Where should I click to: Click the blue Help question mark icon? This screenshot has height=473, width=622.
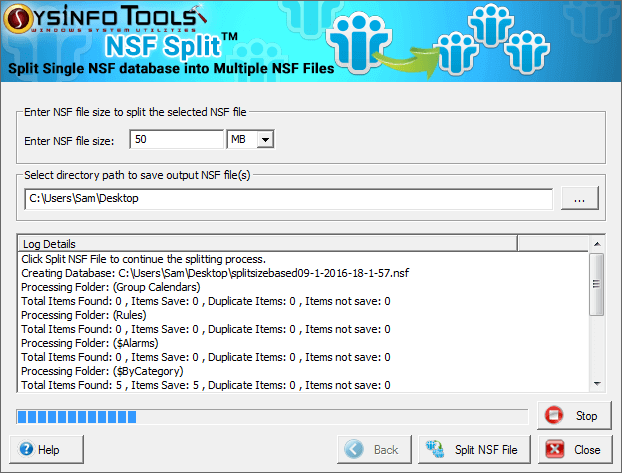(26, 449)
